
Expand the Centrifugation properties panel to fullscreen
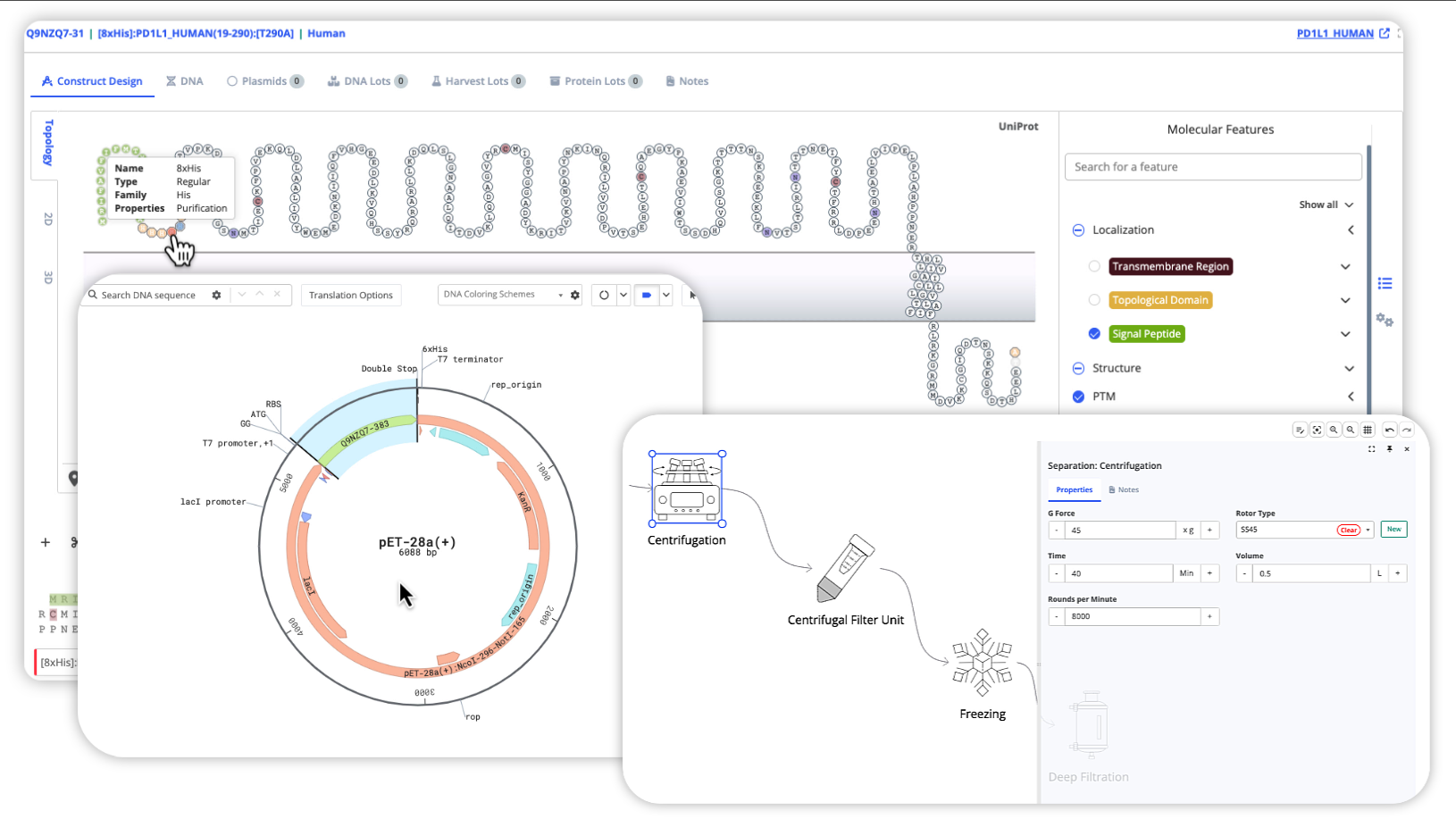(x=1372, y=449)
